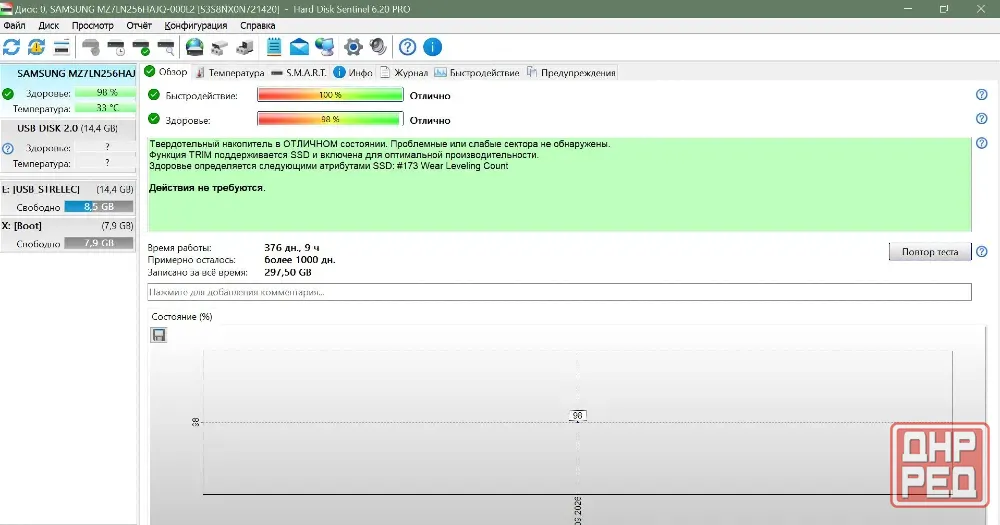The image size is (1000, 525).
Task: Click the '297,50 GB' written value
Action: 288,272
